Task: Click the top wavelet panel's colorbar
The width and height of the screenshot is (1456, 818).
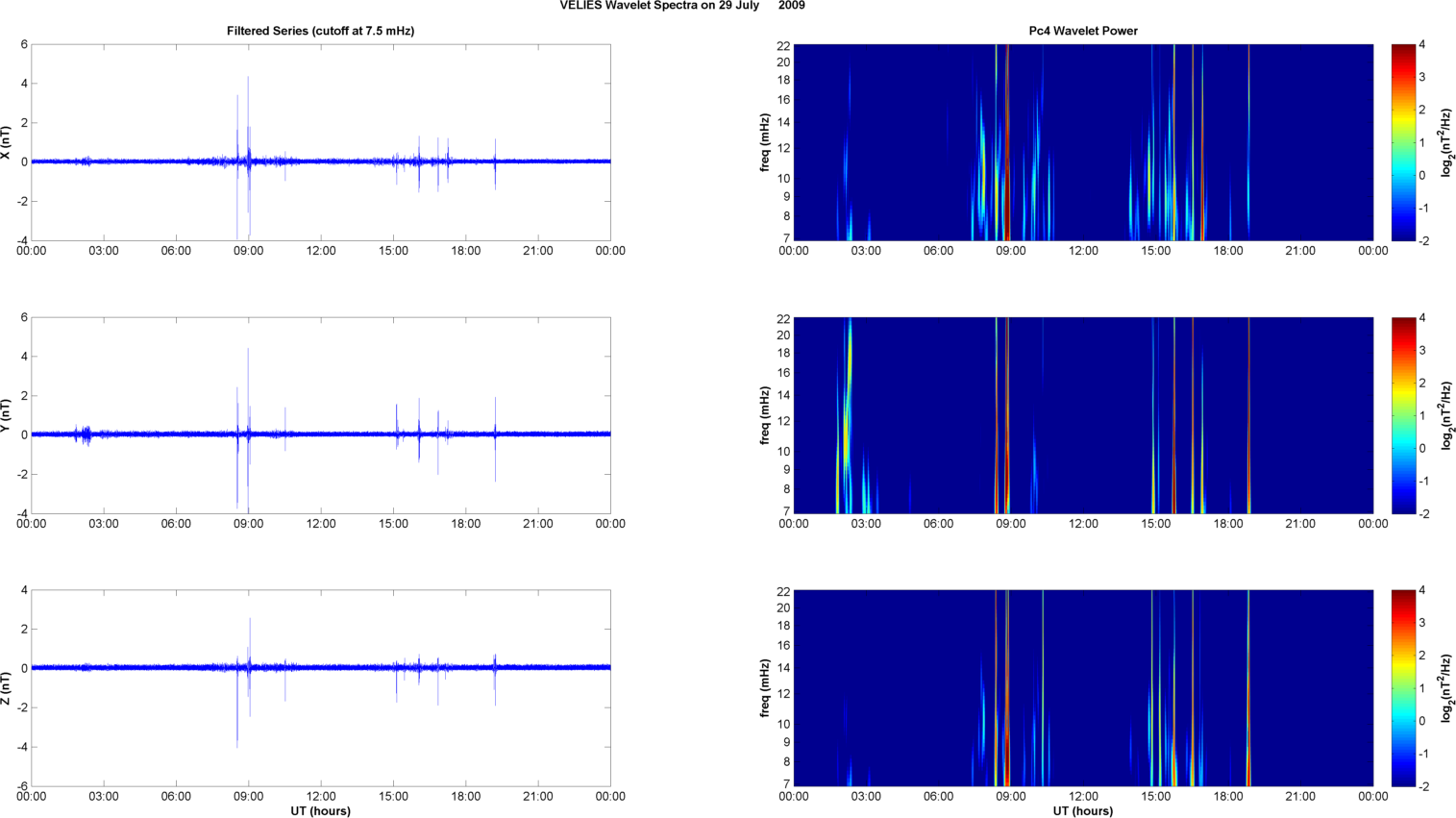Action: tap(1403, 142)
